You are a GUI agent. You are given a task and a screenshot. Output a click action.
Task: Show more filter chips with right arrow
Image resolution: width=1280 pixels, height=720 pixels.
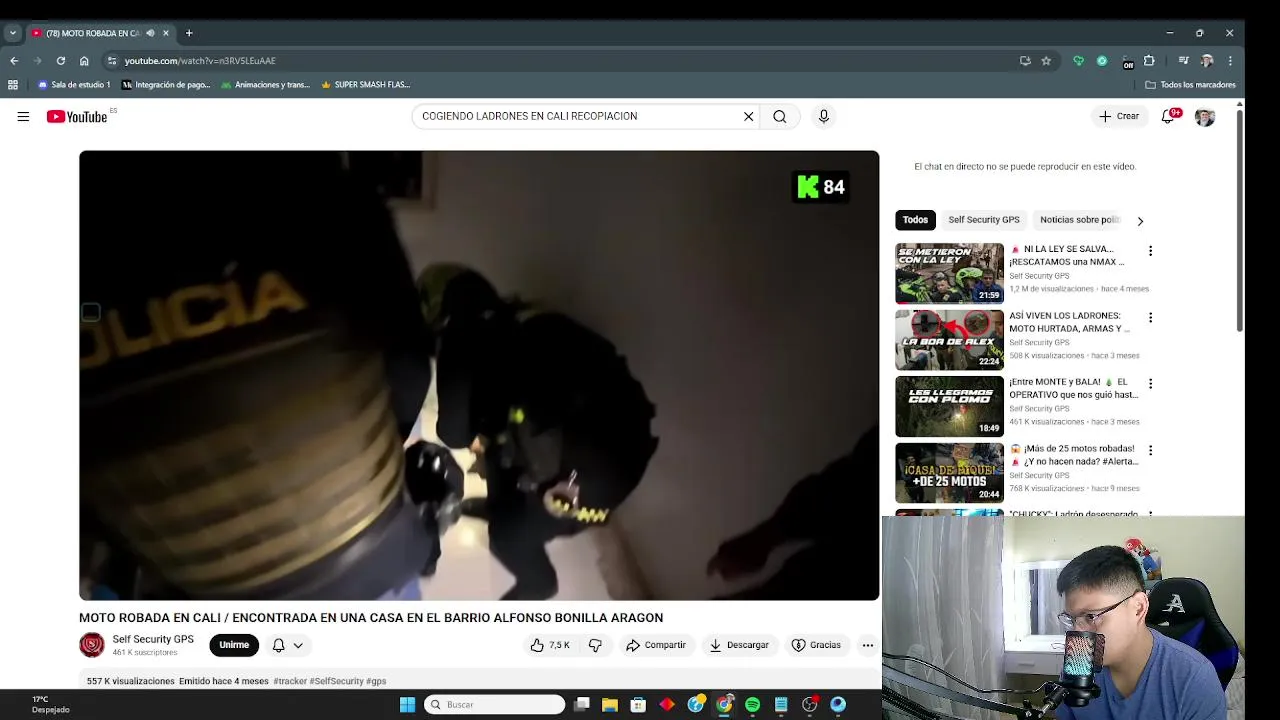tap(1140, 221)
